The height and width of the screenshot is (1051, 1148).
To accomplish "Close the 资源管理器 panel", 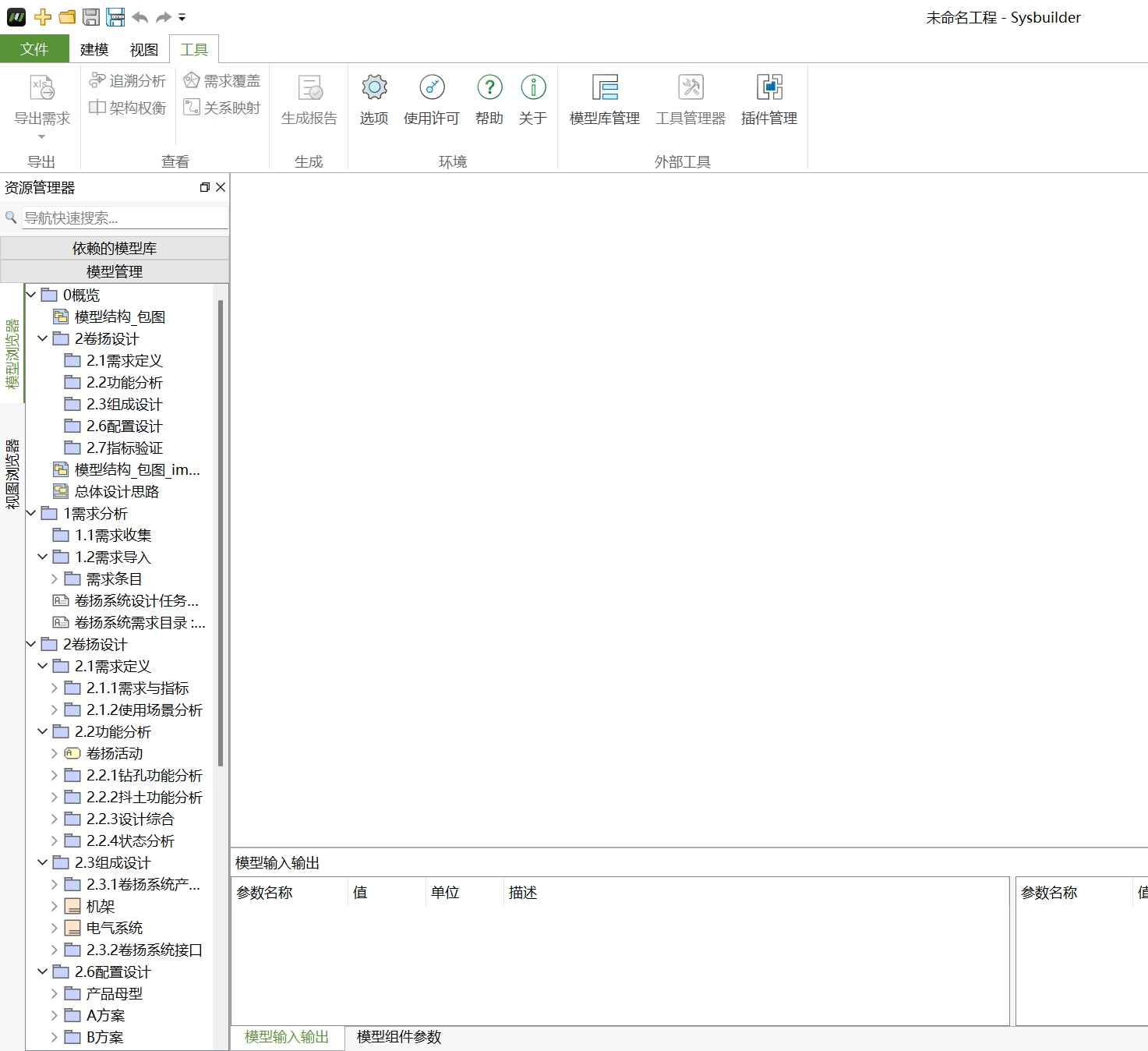I will 221,187.
